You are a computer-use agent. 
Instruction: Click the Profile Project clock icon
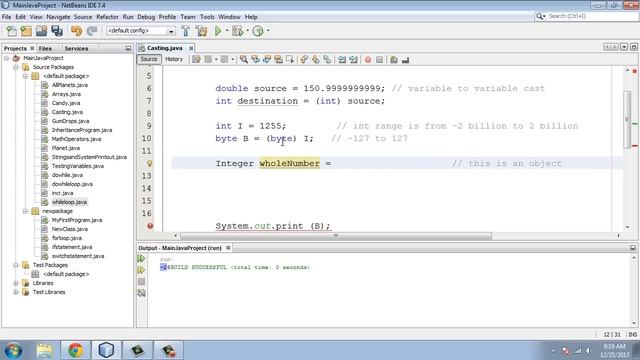(x=258, y=31)
